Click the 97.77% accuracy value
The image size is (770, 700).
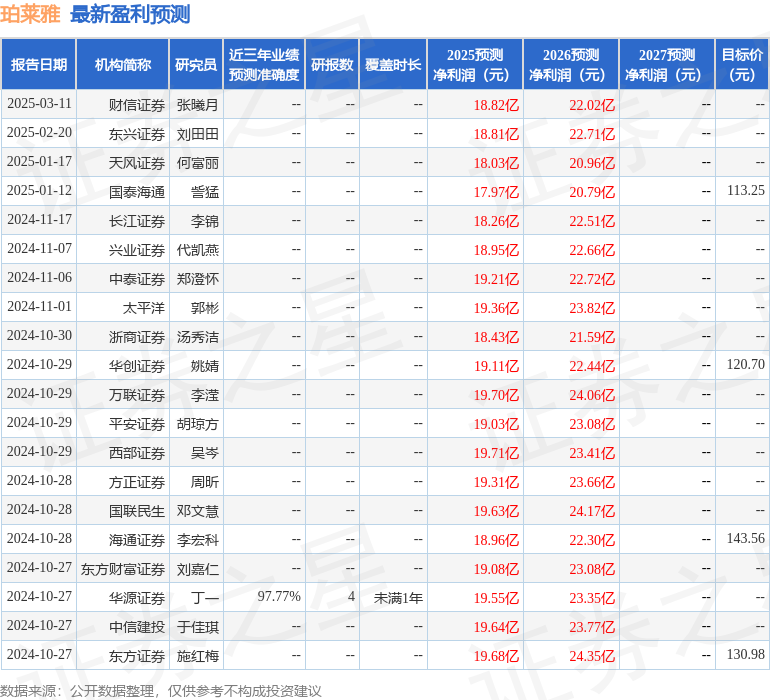click(x=279, y=596)
